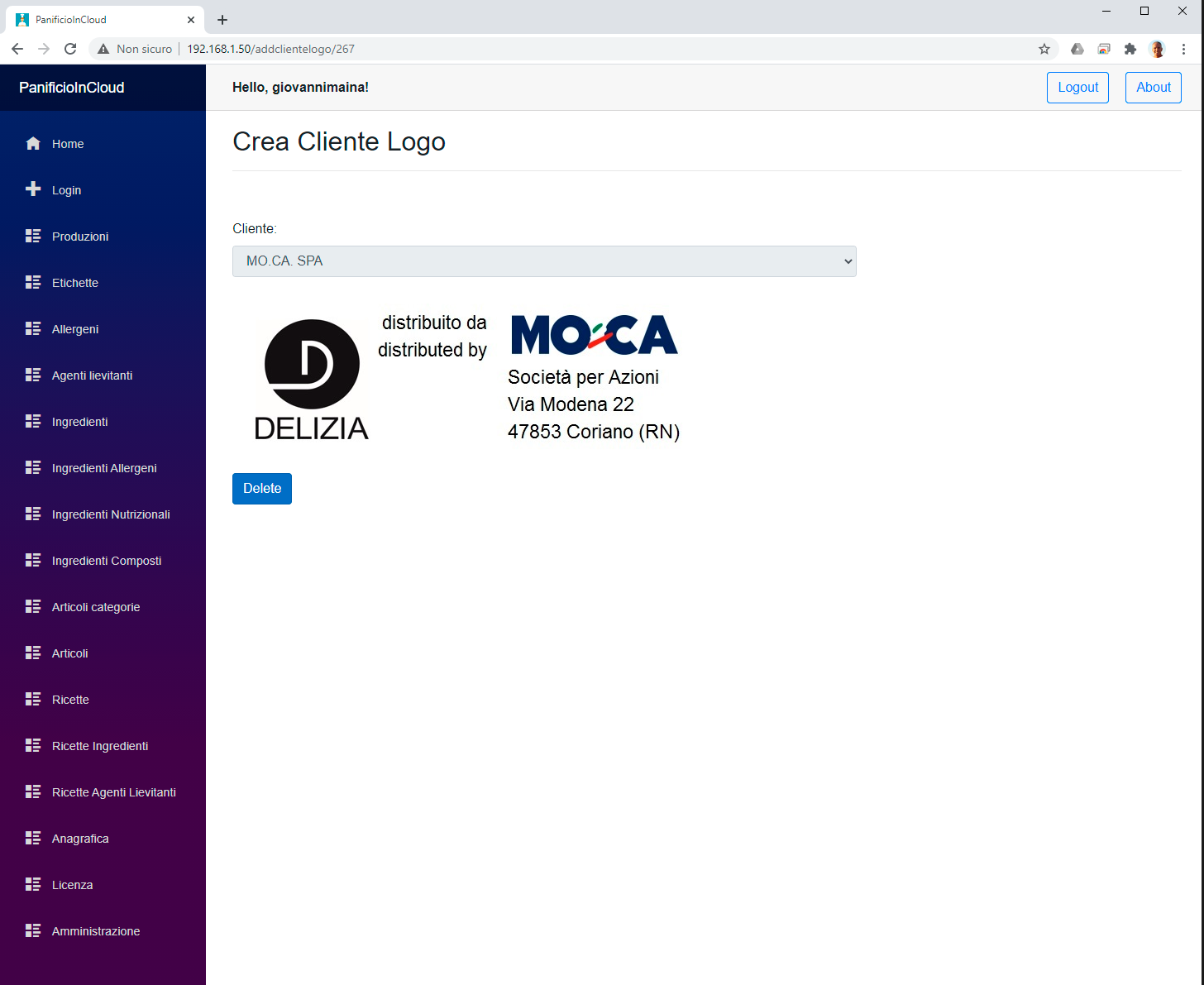
Task: Go to Produzioni in the sidebar
Action: 103,237
